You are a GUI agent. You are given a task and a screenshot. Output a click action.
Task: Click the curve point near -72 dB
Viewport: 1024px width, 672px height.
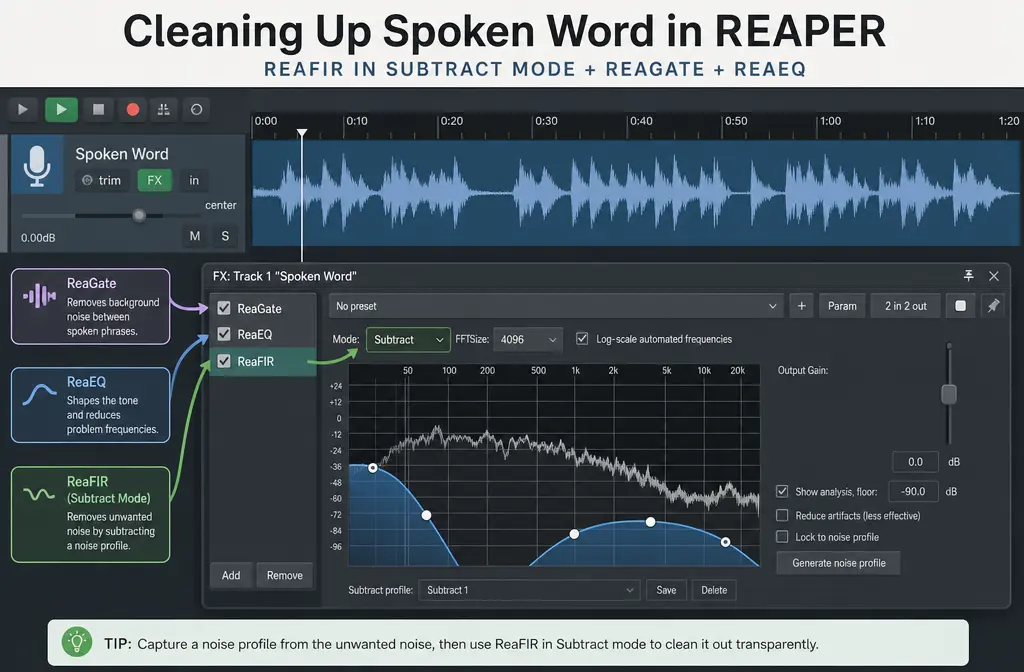426,515
